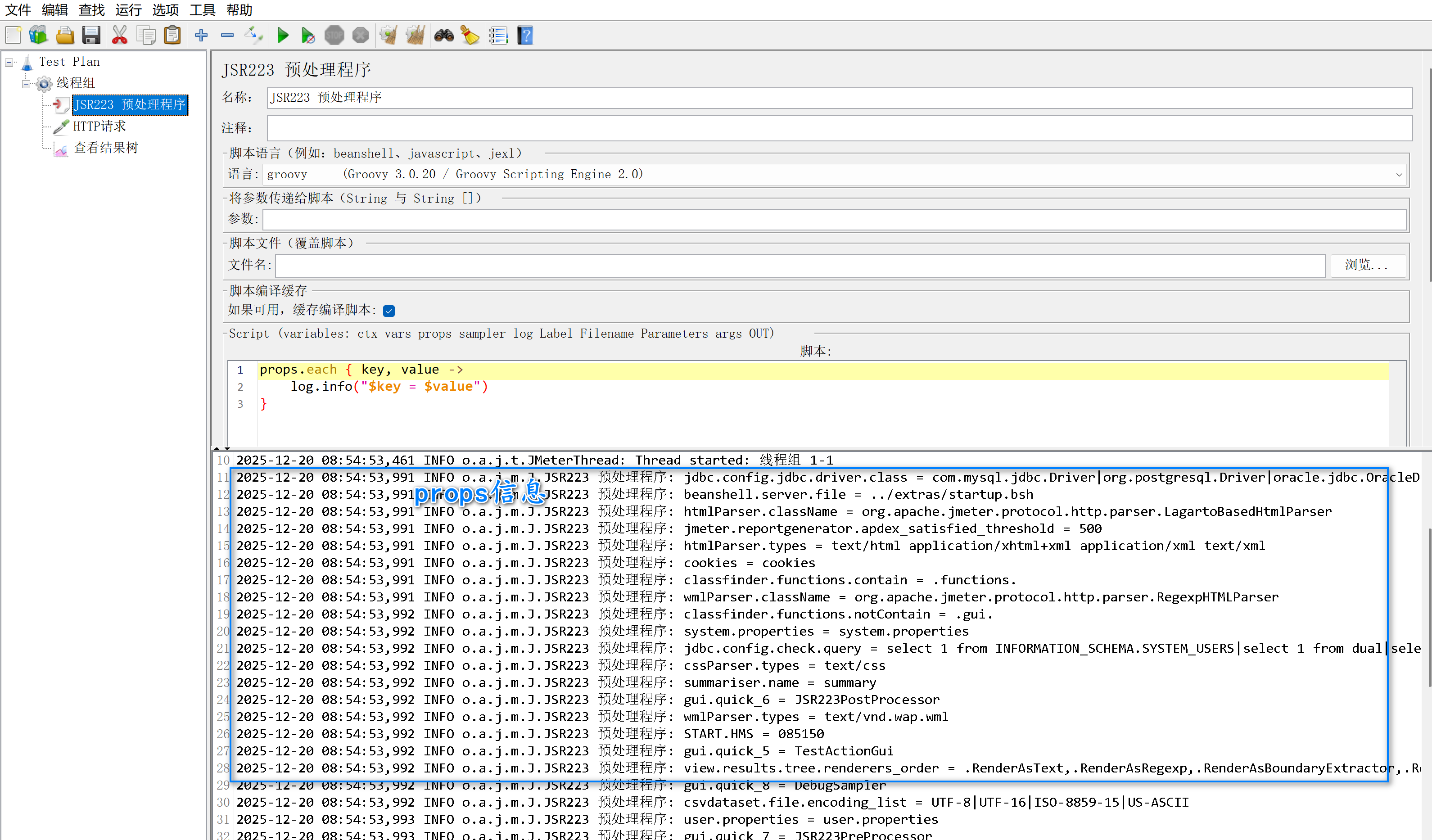
Task: Start the test with green play button
Action: (282, 35)
